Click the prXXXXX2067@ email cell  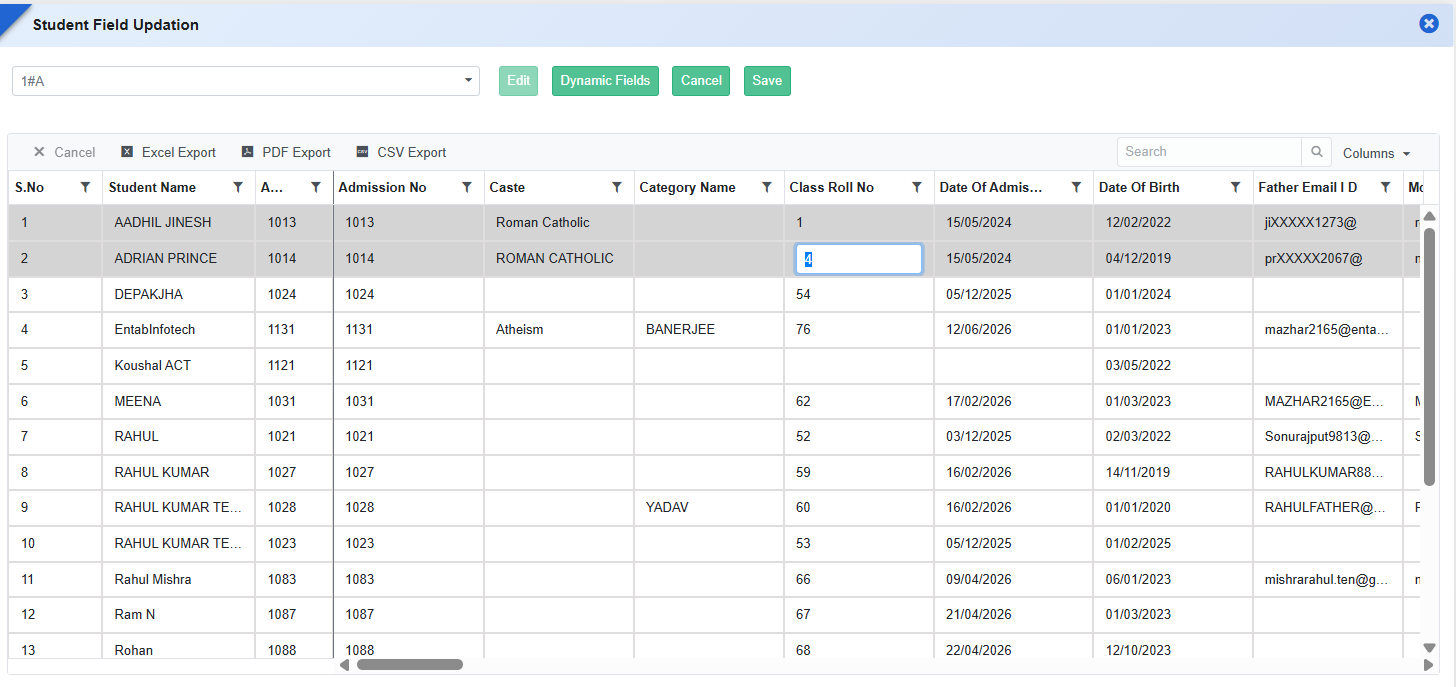click(x=1328, y=258)
